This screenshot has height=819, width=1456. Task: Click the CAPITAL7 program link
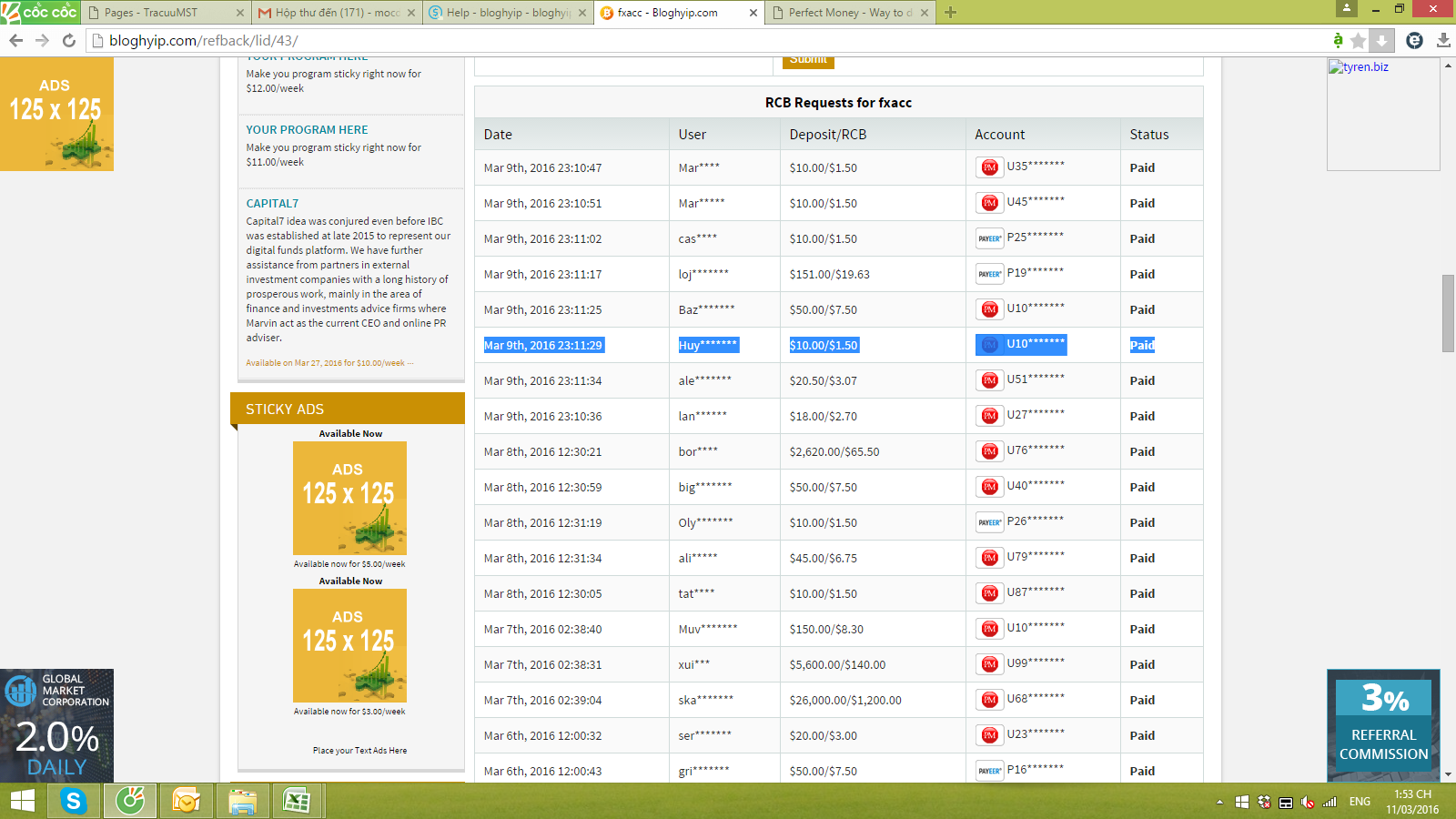[272, 204]
